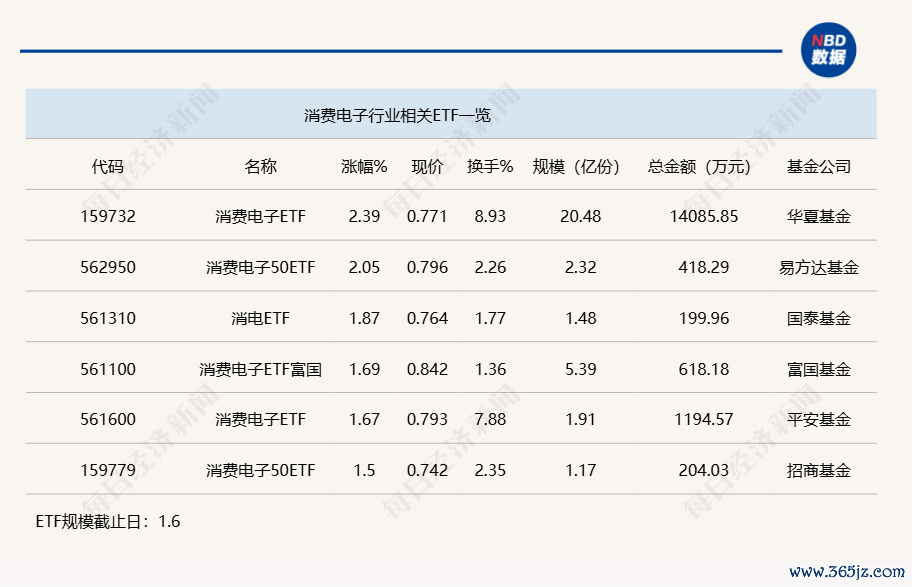Click the ETF规模截止日 footnote text
The width and height of the screenshot is (912, 587).
click(x=108, y=521)
